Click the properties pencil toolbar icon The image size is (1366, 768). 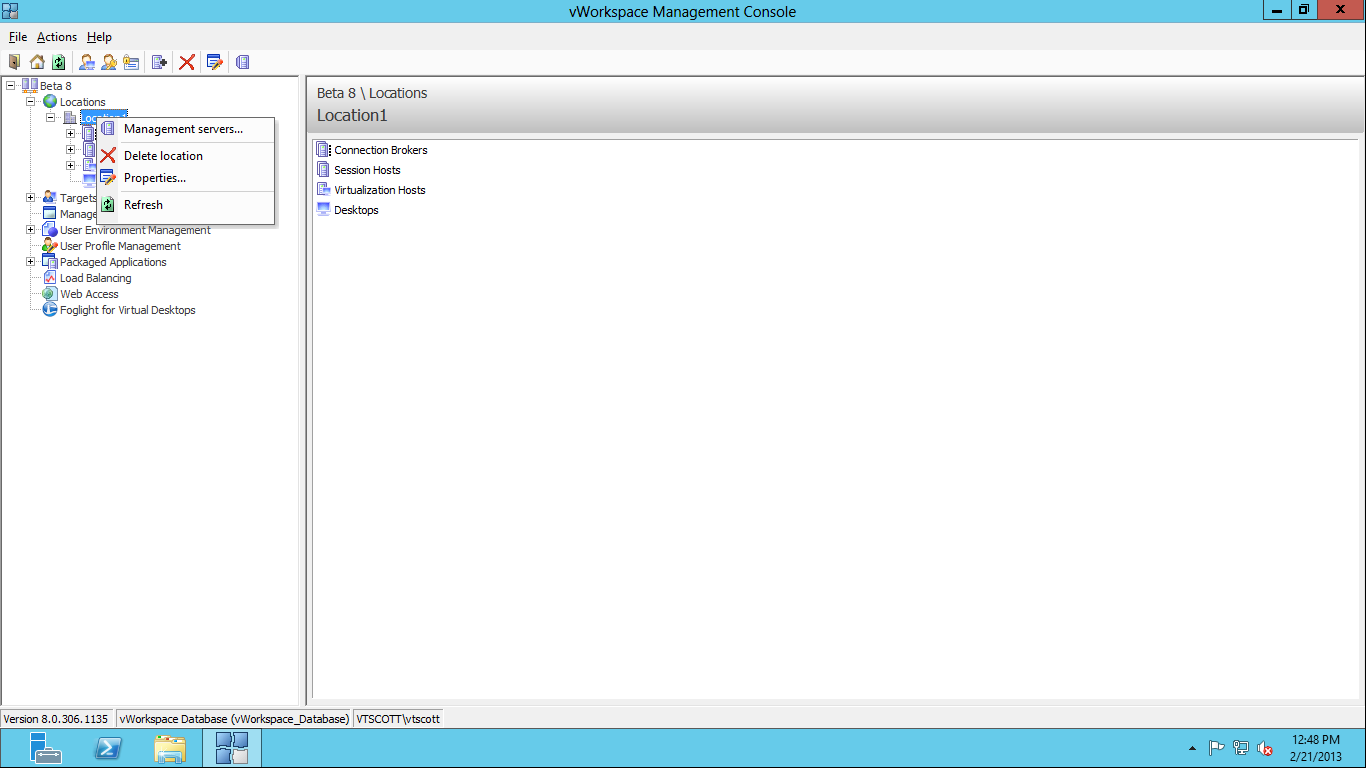[215, 62]
